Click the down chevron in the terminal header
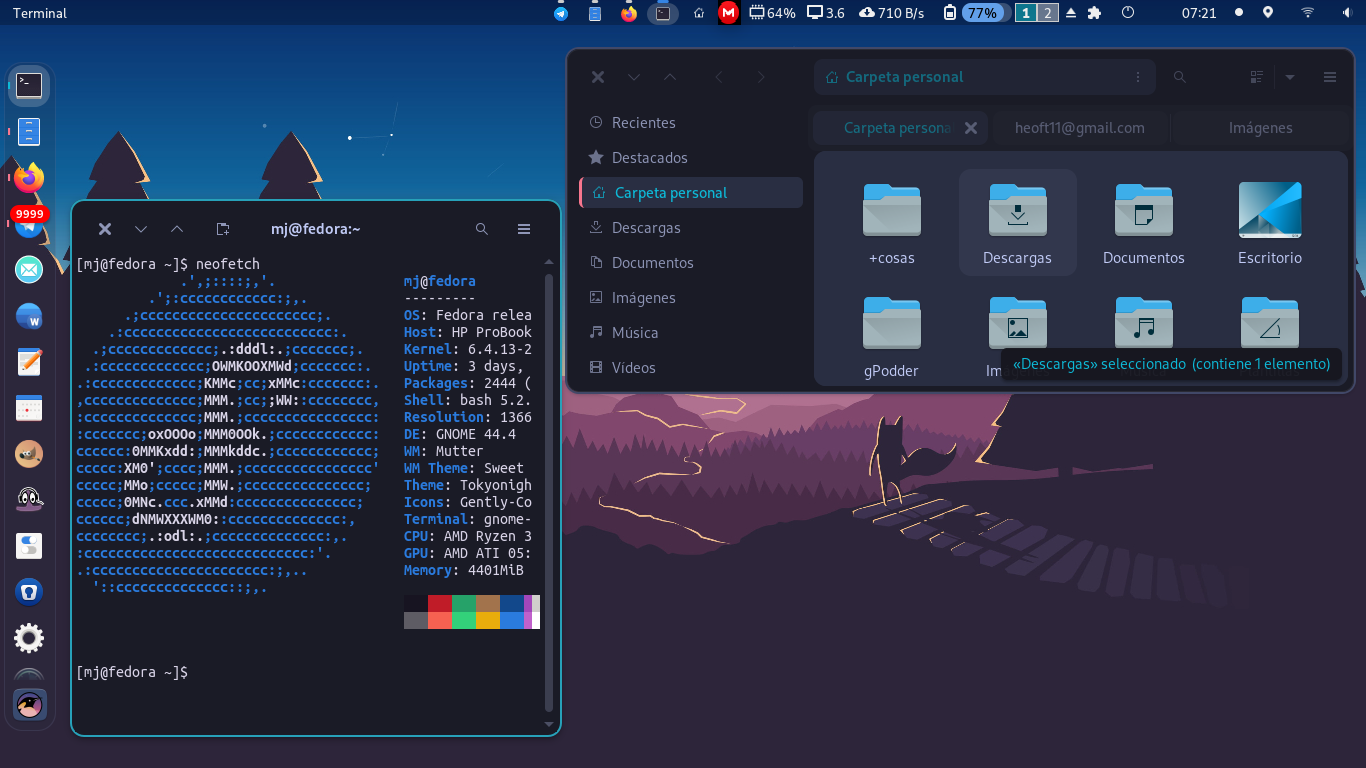 click(x=141, y=229)
